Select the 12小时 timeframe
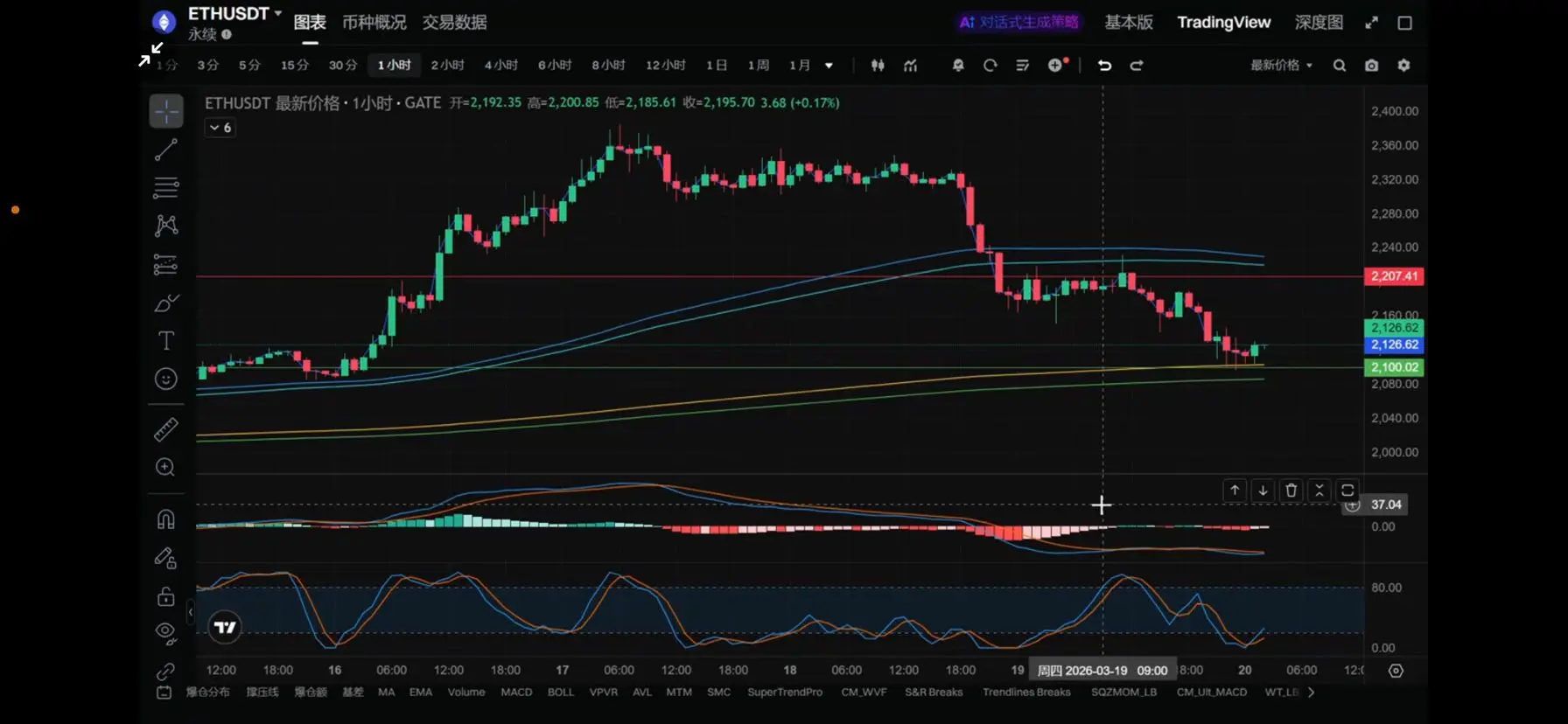Image resolution: width=1568 pixels, height=724 pixels. pos(666,66)
